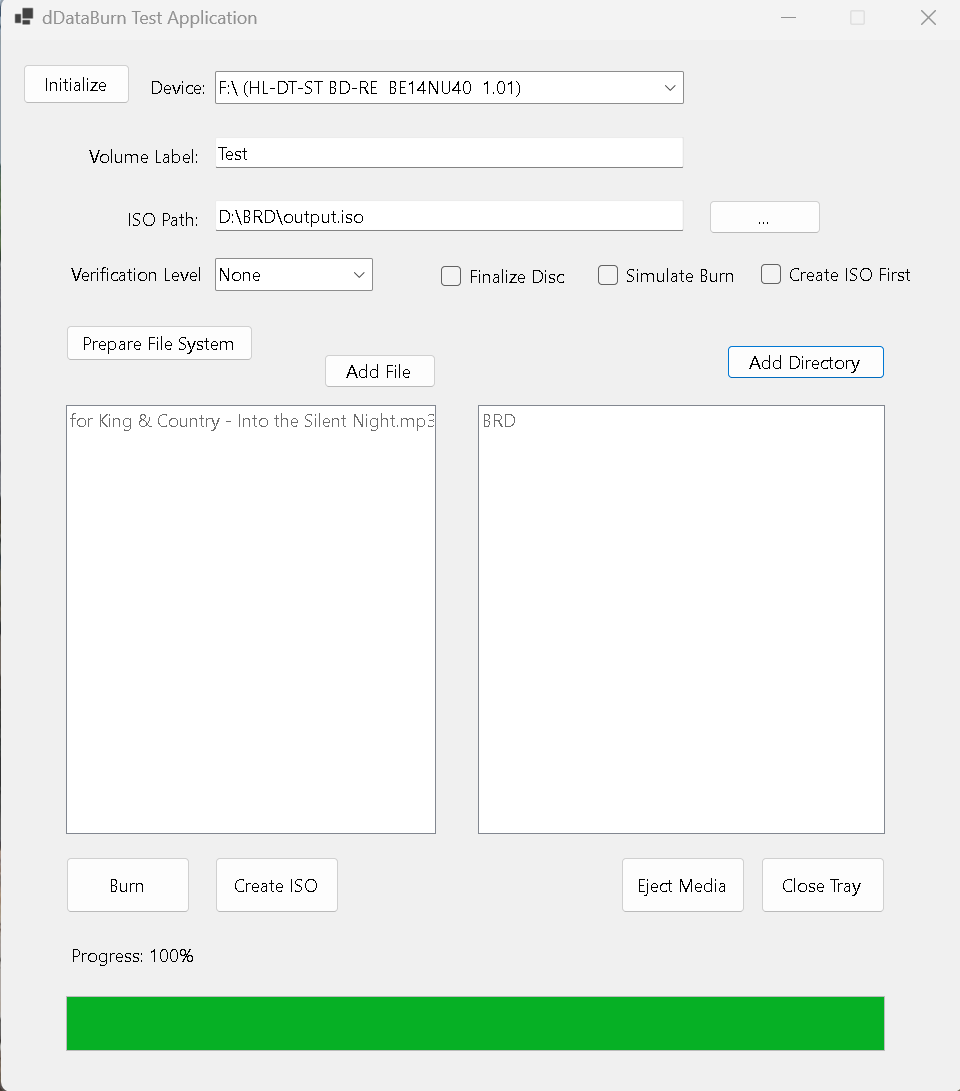Select the Into the Silent Night.mp3 file entry

coord(251,421)
